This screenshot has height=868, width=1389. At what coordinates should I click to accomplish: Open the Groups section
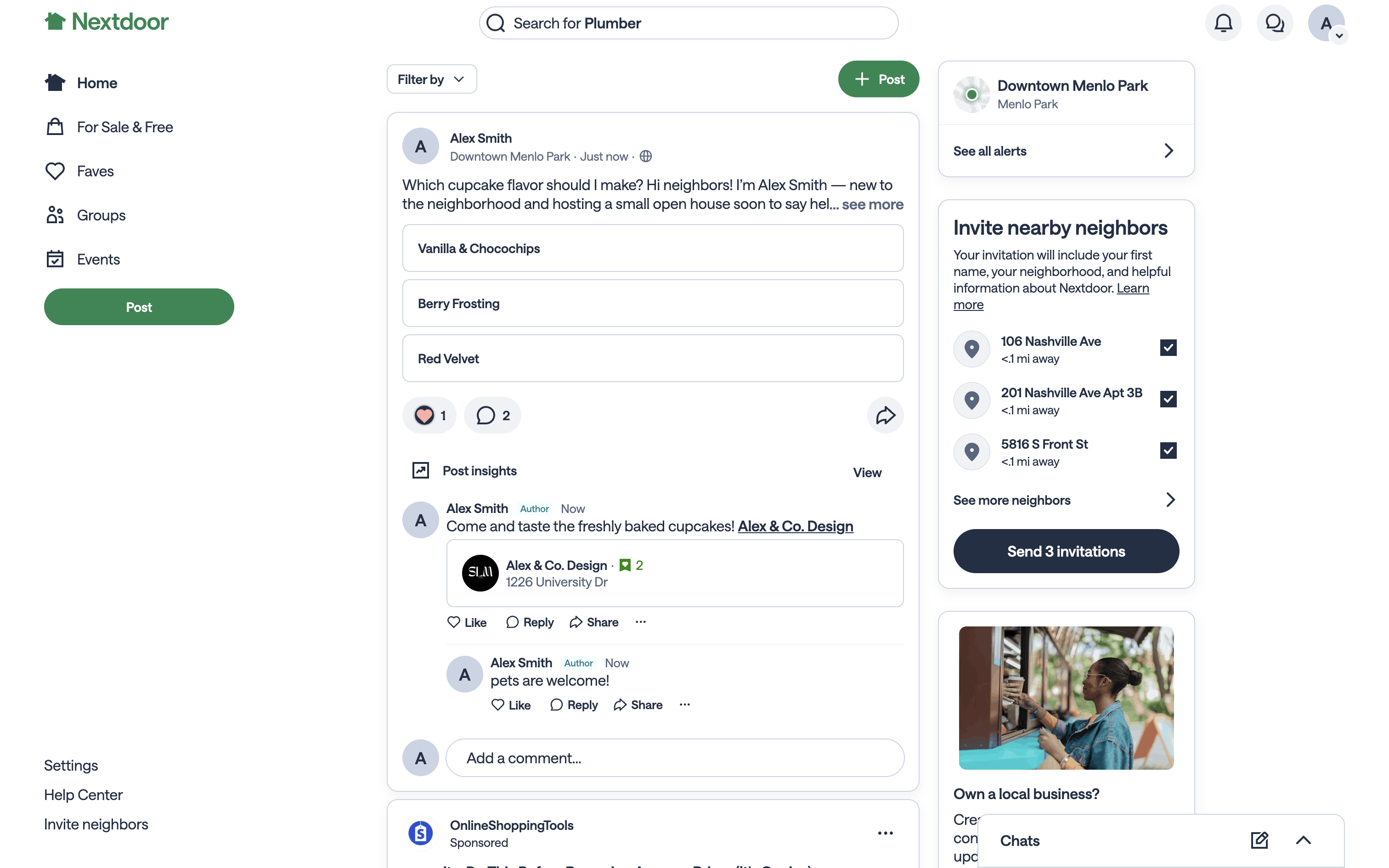click(x=101, y=215)
